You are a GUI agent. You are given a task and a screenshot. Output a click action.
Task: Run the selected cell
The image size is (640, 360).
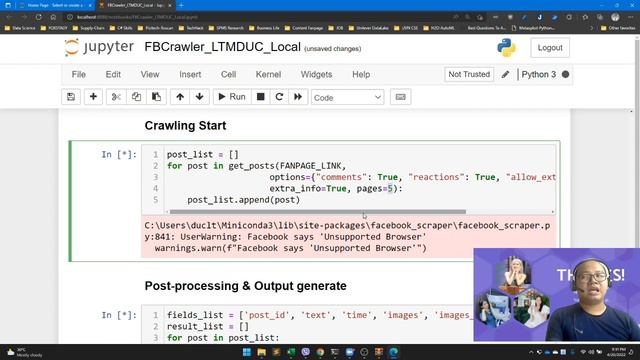232,97
